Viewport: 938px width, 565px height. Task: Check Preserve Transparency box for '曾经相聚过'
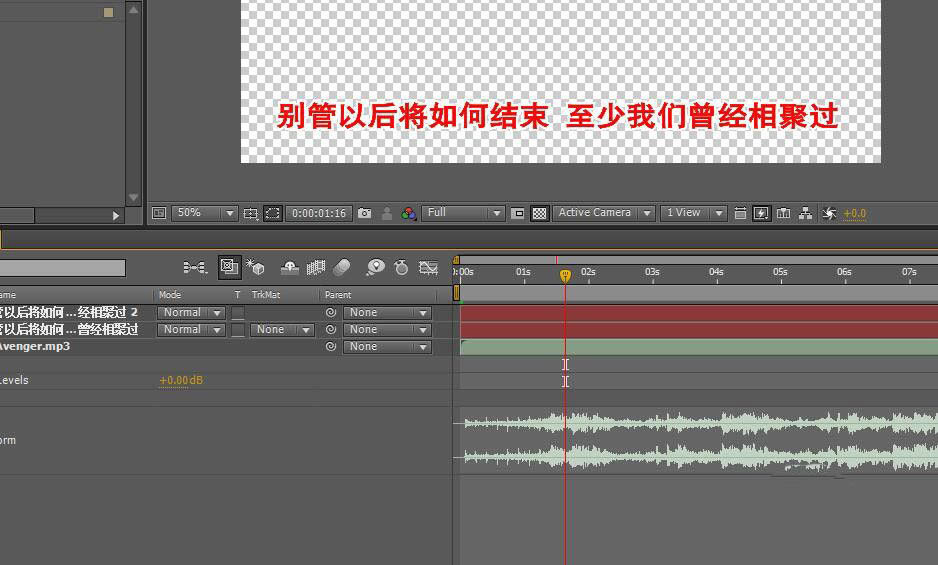click(238, 330)
